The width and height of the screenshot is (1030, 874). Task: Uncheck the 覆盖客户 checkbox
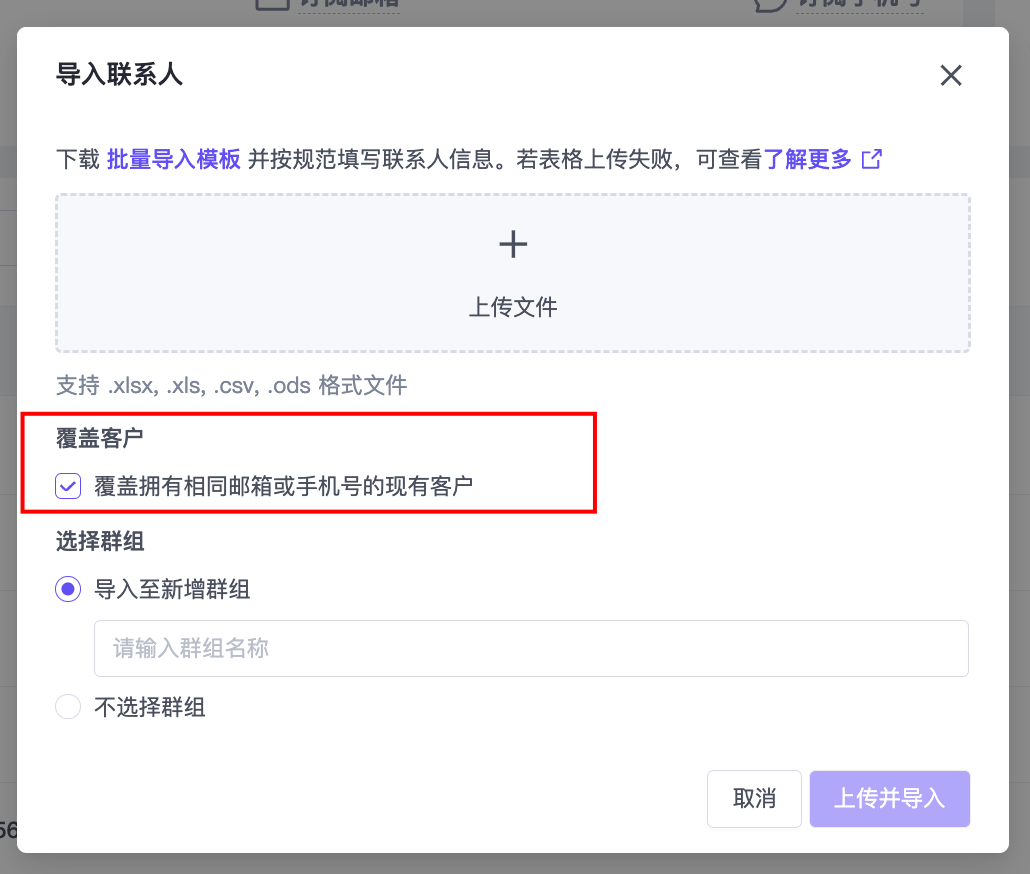[68, 487]
